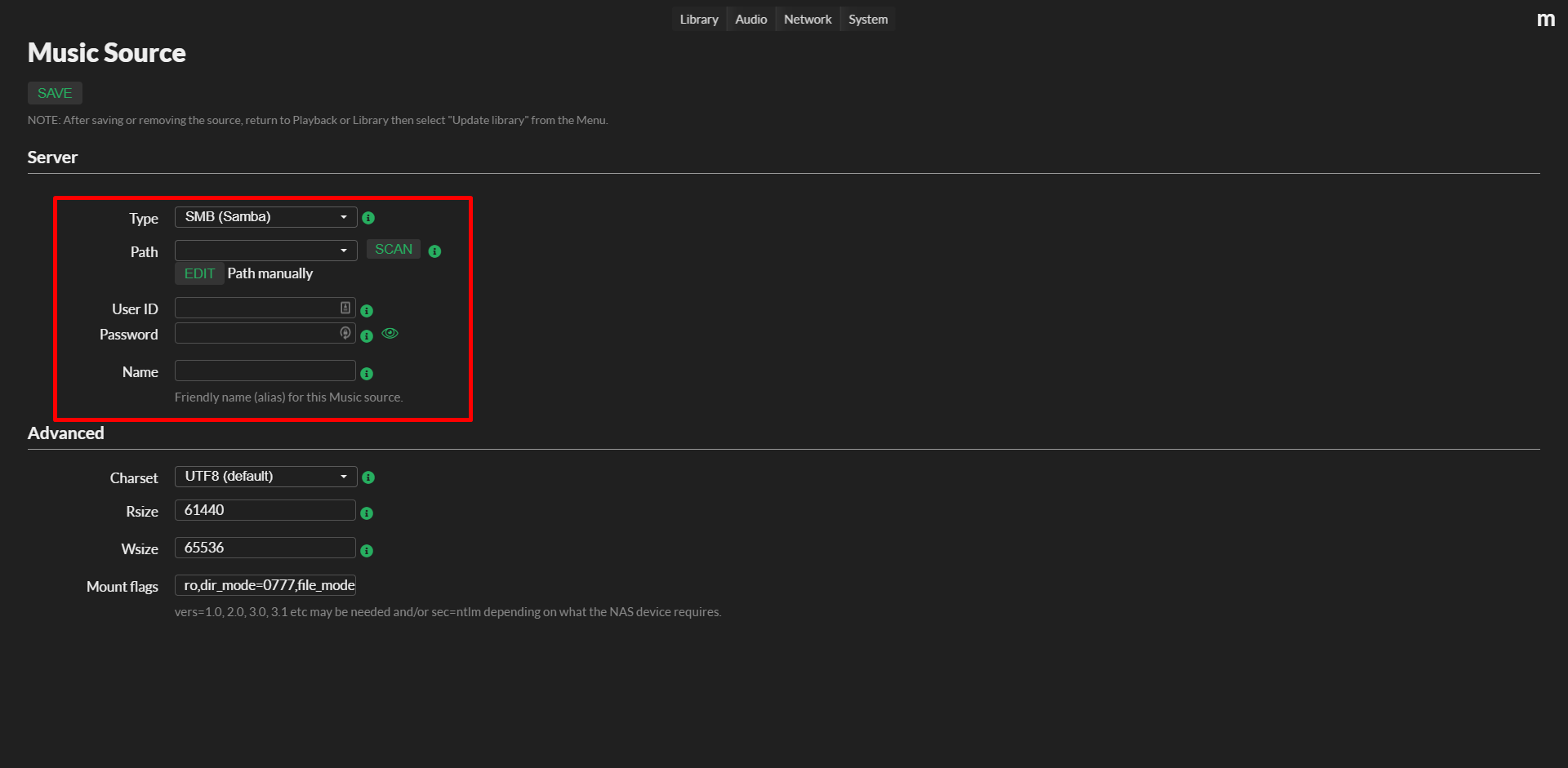The width and height of the screenshot is (1568, 768).
Task: Open the moOde "m" menu icon
Action: (x=1545, y=20)
